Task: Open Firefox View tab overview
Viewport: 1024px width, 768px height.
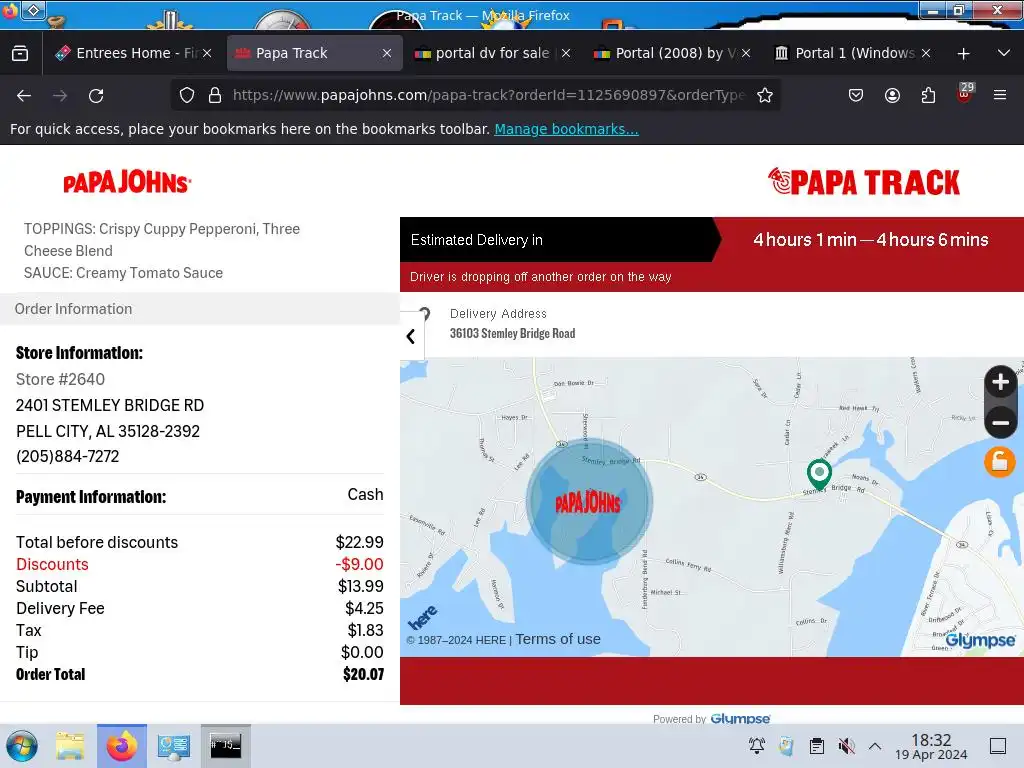Action: pos(20,53)
